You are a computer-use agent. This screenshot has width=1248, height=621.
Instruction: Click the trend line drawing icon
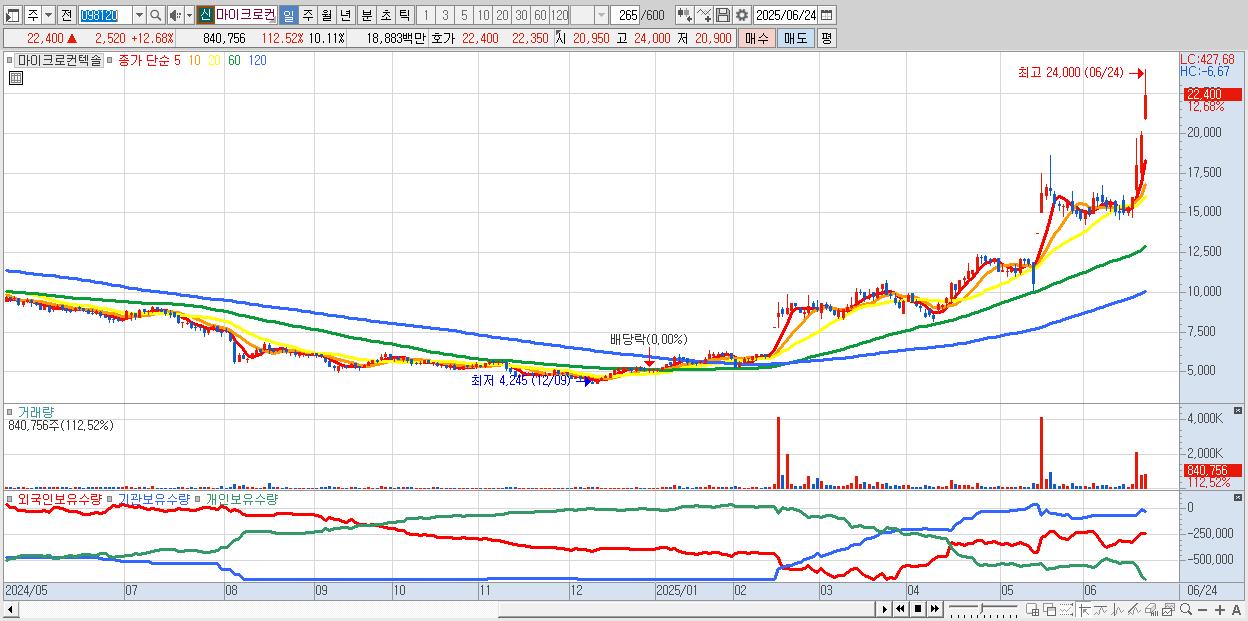tap(1134, 609)
